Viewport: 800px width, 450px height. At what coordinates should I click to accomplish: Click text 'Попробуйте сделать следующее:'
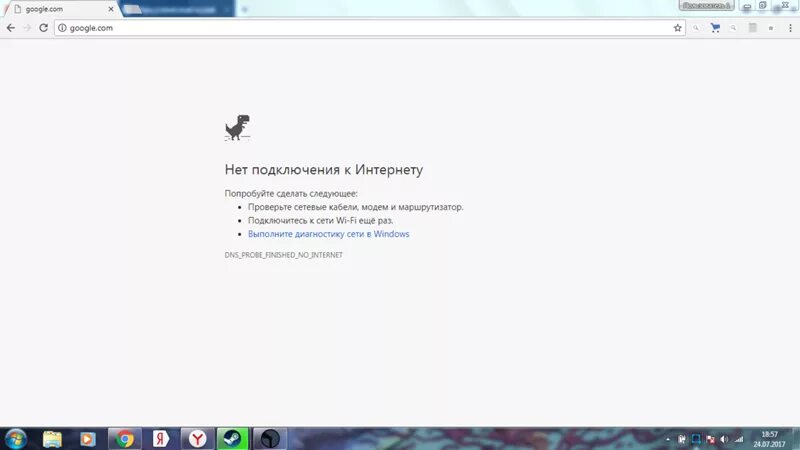pos(291,193)
